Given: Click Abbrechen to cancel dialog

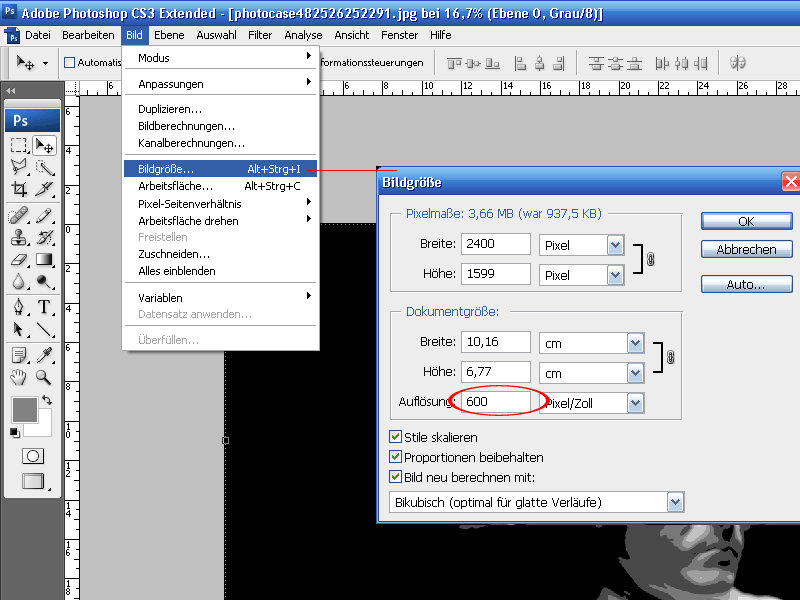Looking at the screenshot, I should point(746,249).
